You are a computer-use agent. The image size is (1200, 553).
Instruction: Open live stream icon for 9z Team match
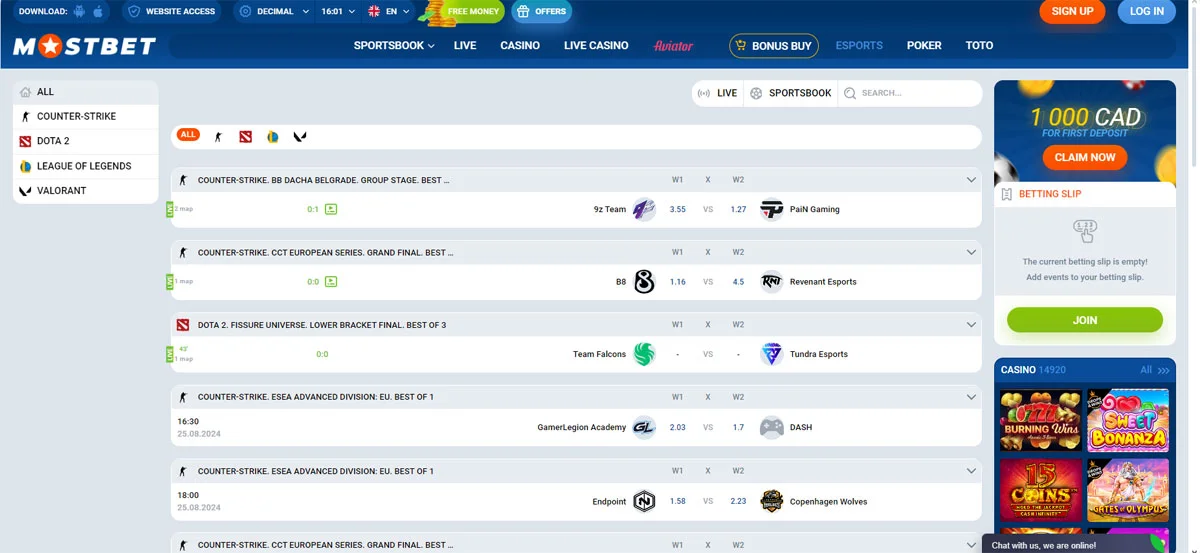click(x=331, y=210)
